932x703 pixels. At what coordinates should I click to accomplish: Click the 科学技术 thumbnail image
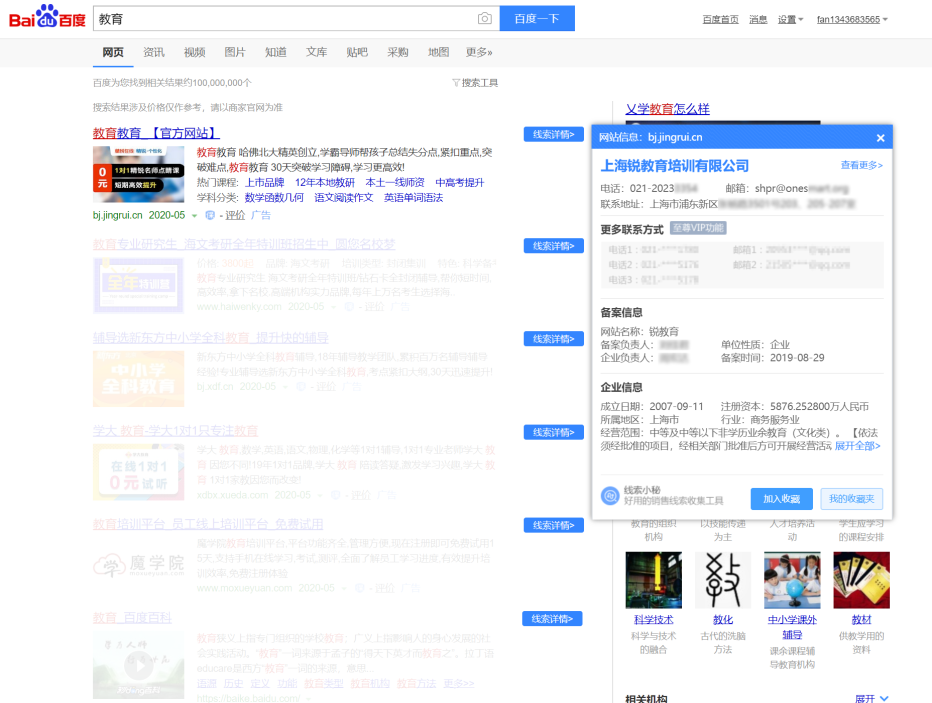(653, 580)
